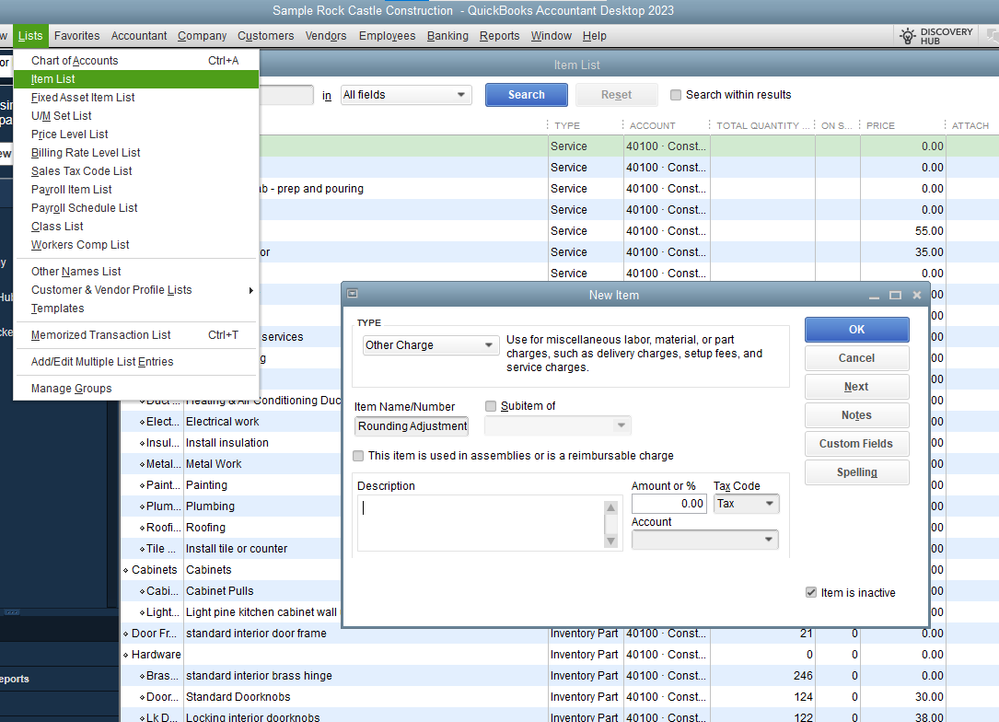Choose Price Level List
The image size is (999, 722).
136,134
